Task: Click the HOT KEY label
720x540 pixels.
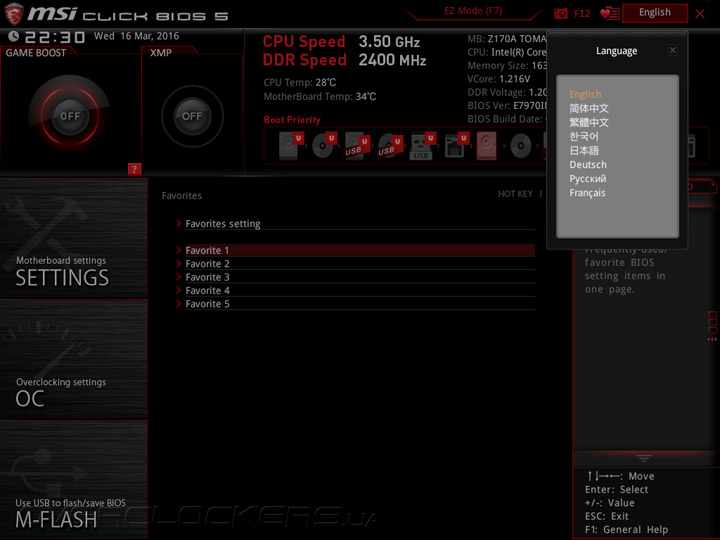Action: 515,194
